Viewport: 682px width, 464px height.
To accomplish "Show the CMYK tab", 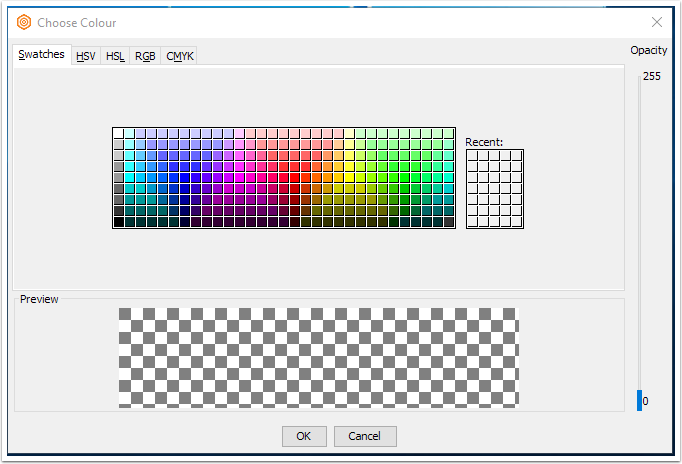I will pos(180,56).
